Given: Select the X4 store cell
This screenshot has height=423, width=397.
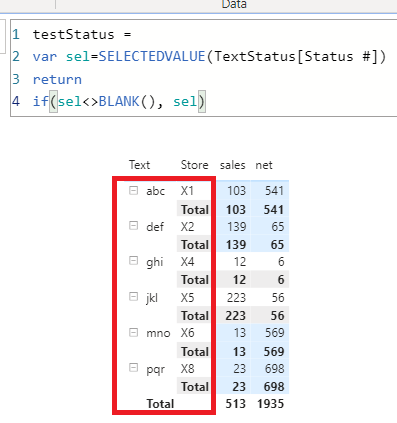Looking at the screenshot, I should [187, 262].
